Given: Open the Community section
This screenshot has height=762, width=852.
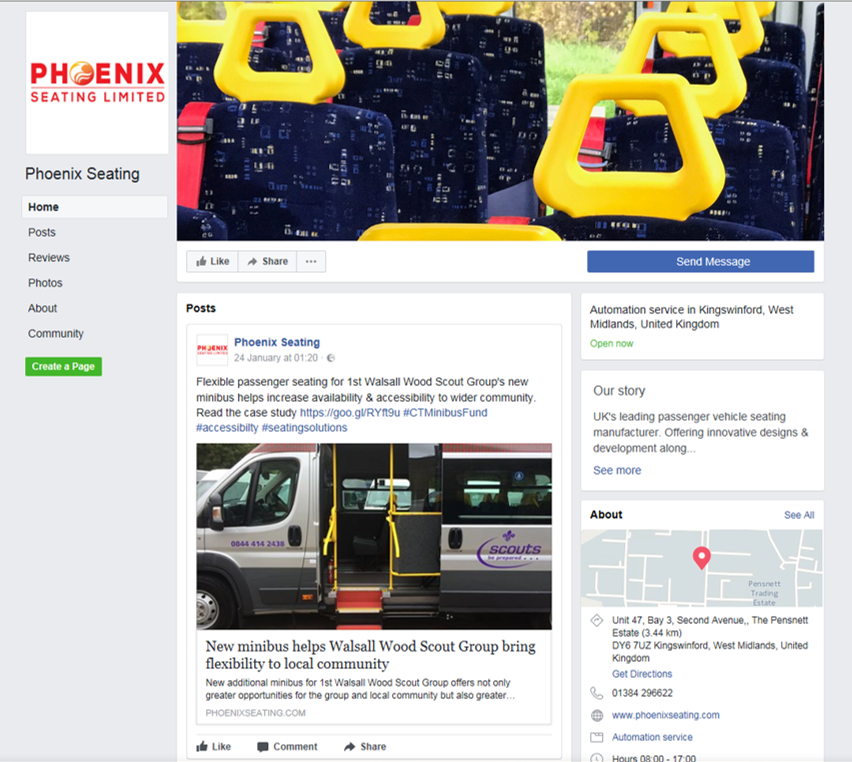Looking at the screenshot, I should 56,333.
